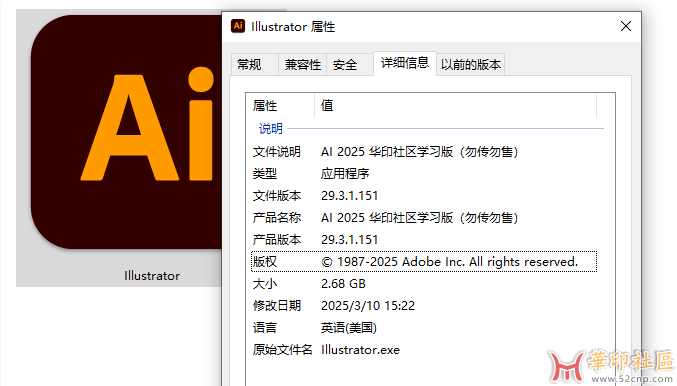Select the 详细信息 tab
This screenshot has width=677, height=386.
[x=405, y=63]
